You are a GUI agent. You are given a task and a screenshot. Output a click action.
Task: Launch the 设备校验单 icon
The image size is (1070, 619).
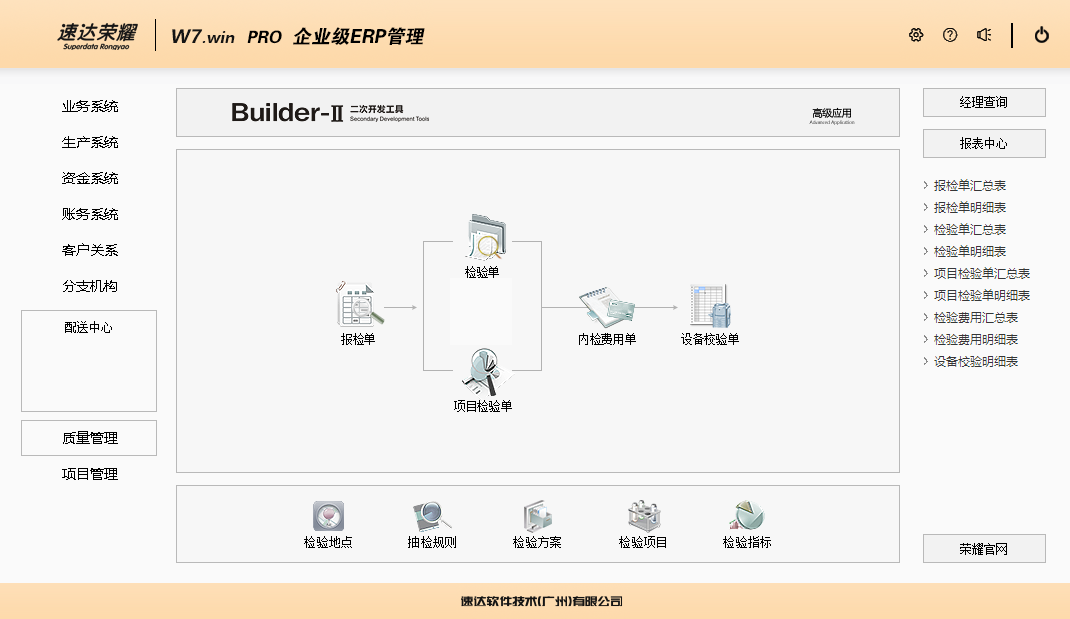click(711, 306)
